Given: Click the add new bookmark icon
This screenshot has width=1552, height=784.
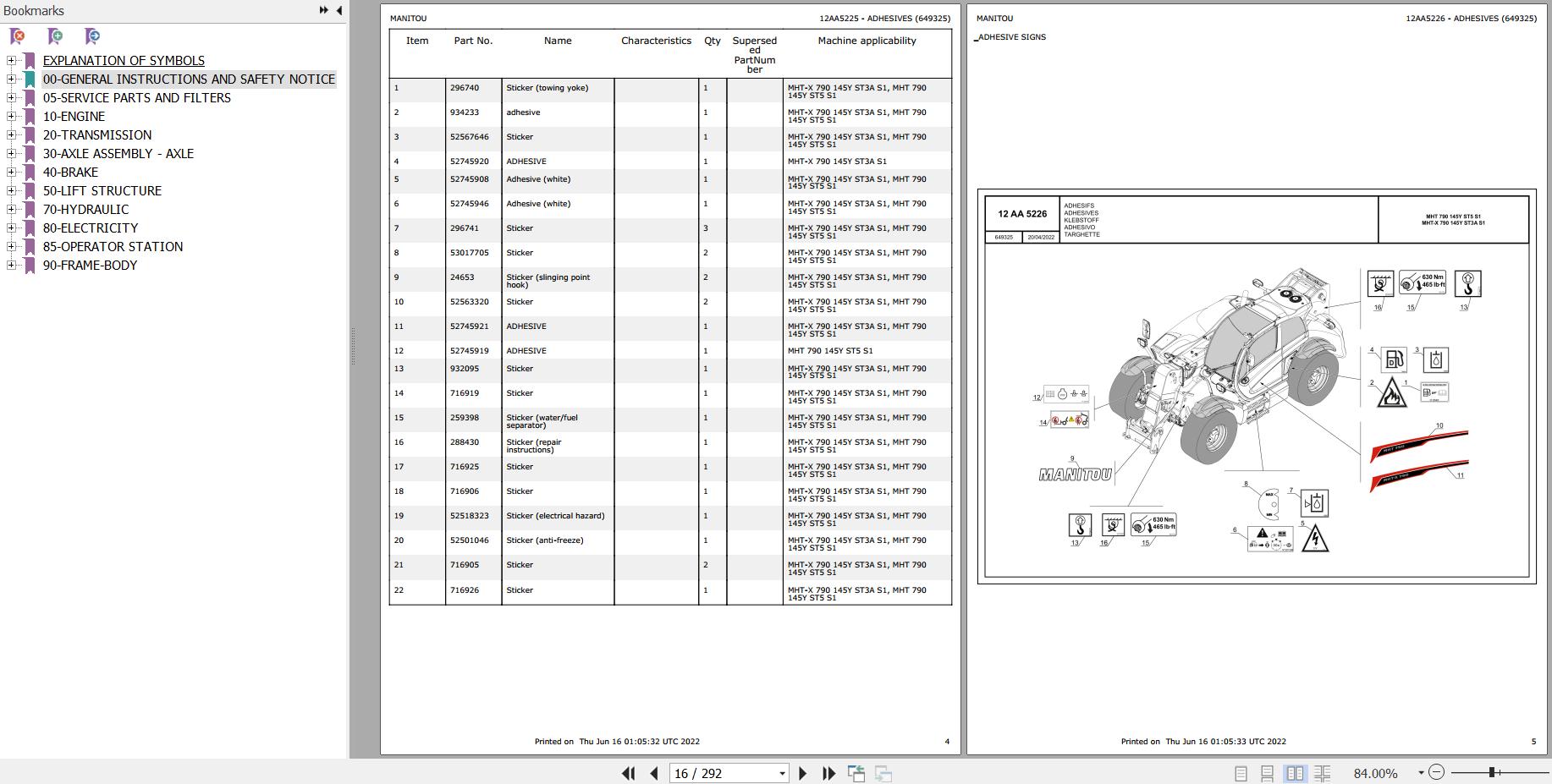Looking at the screenshot, I should (x=55, y=36).
